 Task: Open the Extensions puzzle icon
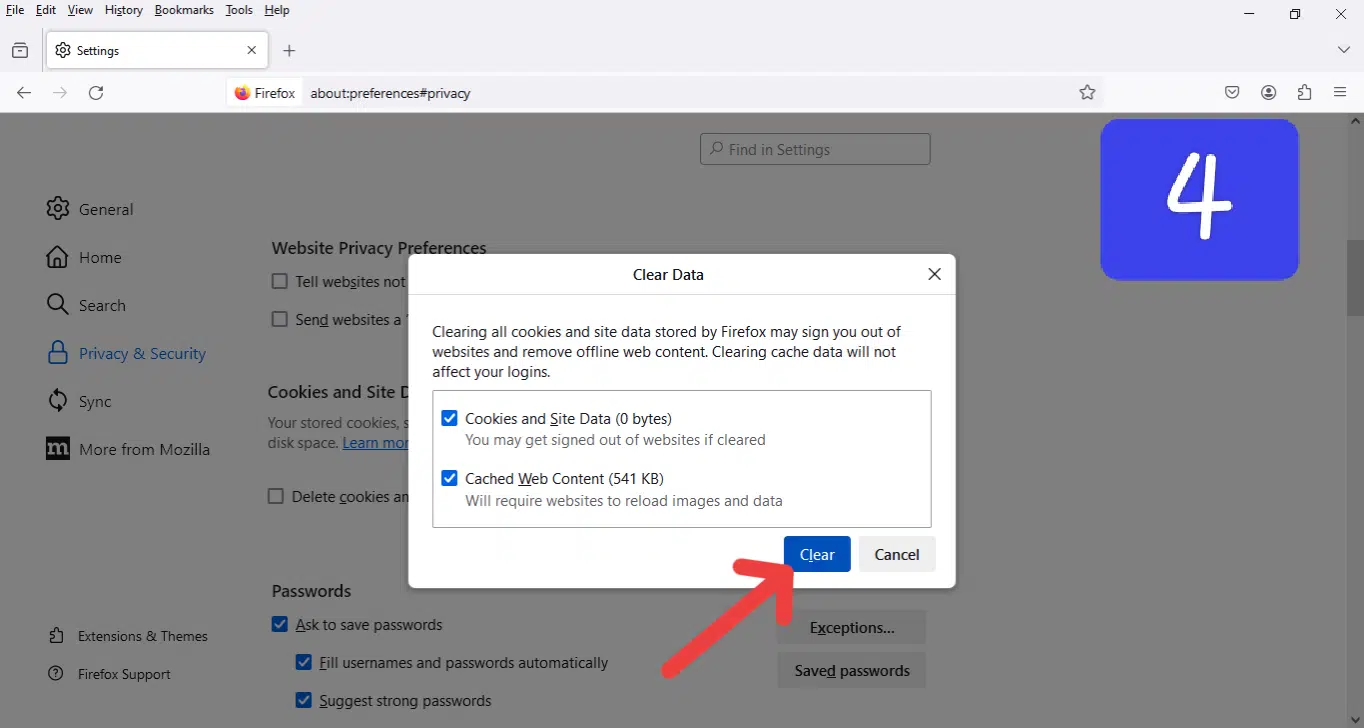[x=1304, y=93]
